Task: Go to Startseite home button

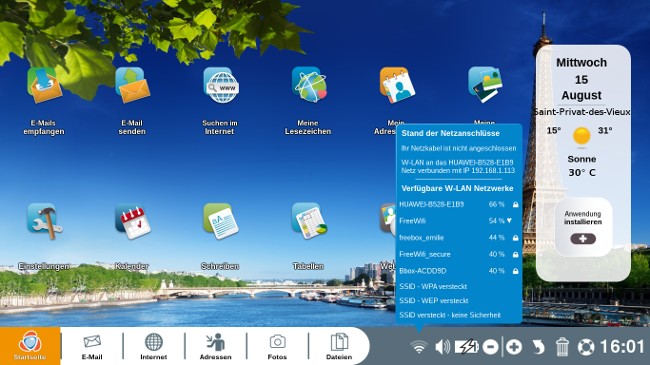Action: pos(30,346)
